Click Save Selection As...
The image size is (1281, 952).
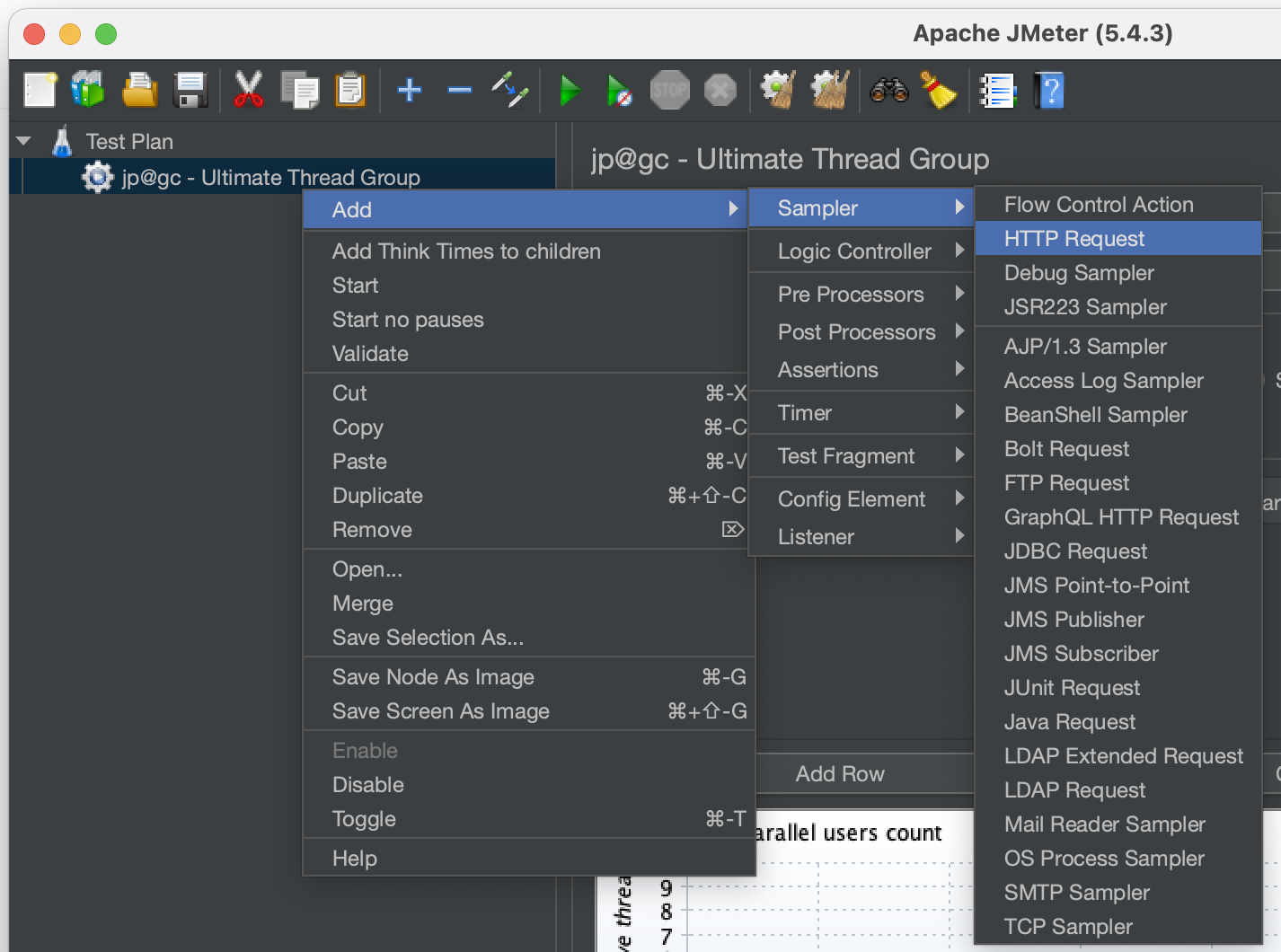point(528,638)
